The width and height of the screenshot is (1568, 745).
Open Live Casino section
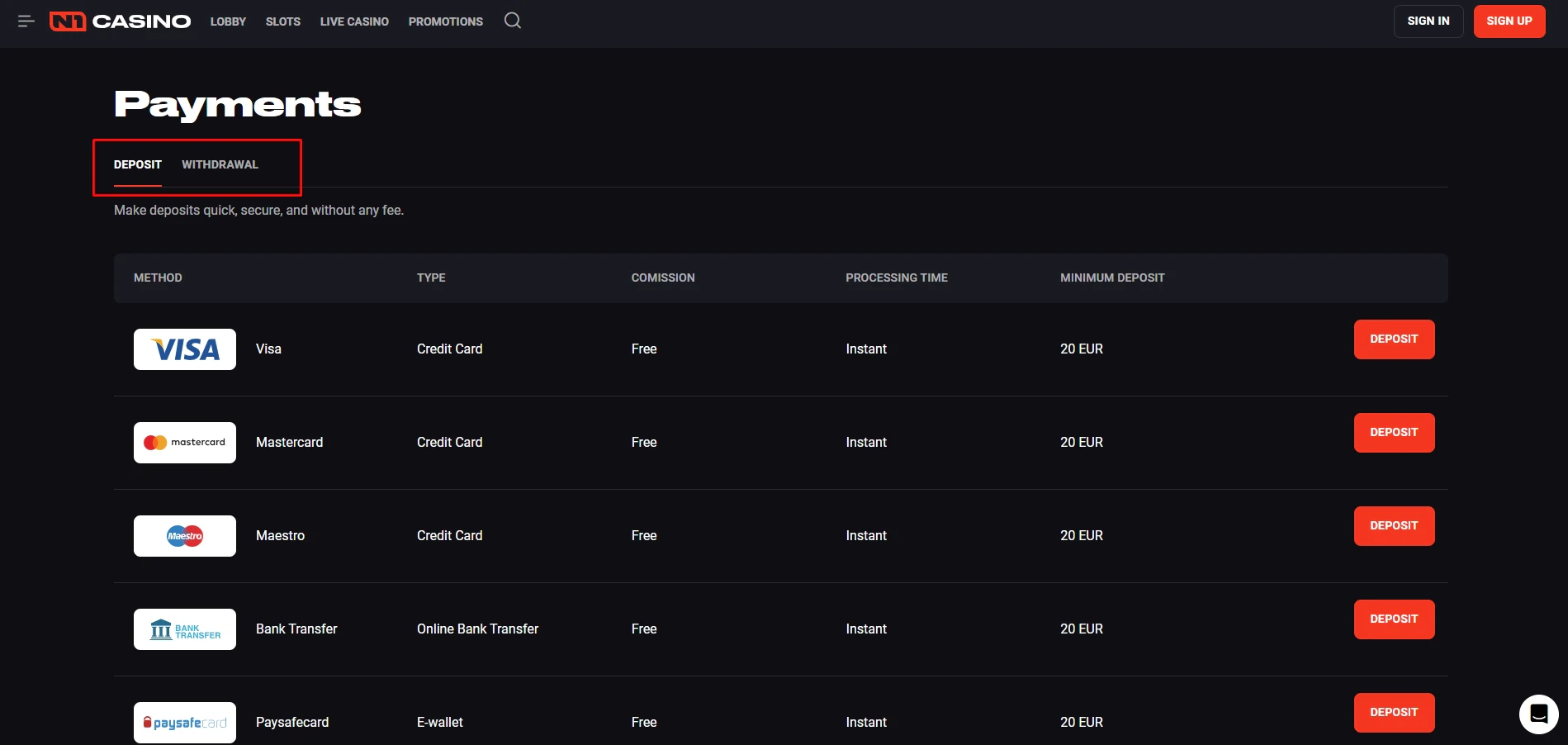pos(354,21)
